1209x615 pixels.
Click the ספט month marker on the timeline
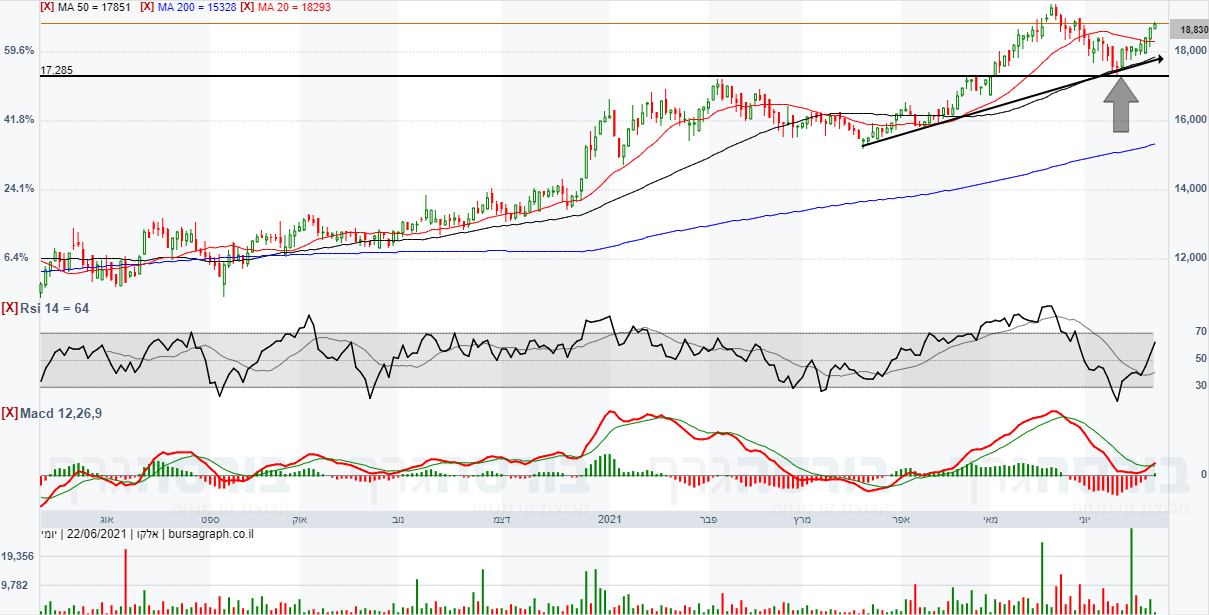(208, 520)
